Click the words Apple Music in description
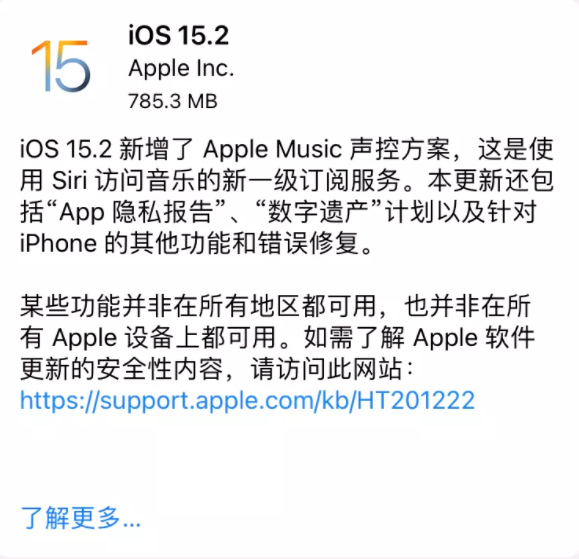 pyautogui.click(x=273, y=149)
